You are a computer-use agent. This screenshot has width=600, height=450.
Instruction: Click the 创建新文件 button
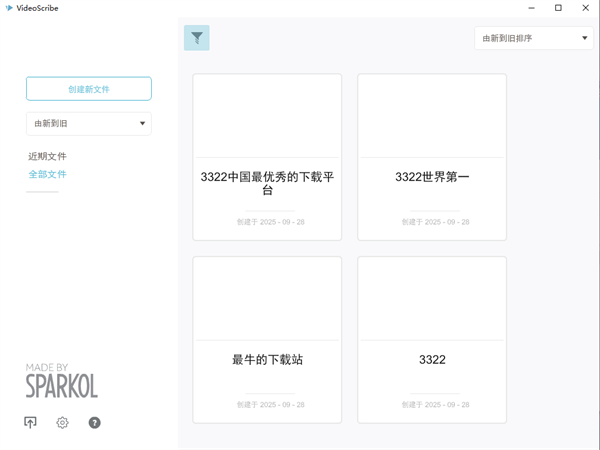[89, 89]
